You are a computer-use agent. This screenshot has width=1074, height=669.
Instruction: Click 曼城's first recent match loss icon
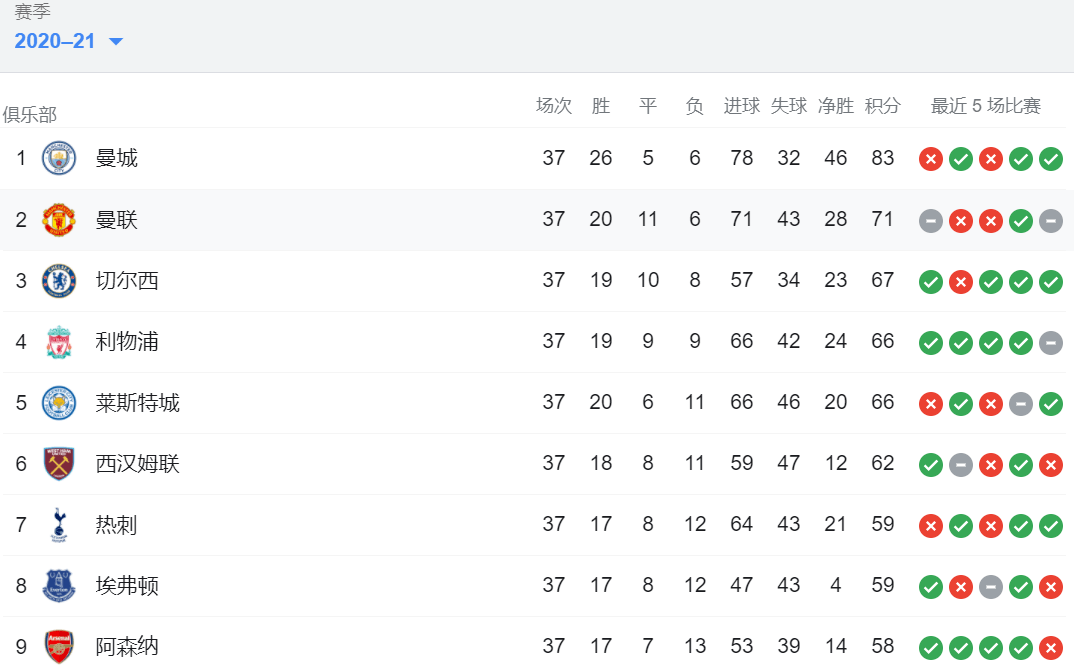[931, 160]
